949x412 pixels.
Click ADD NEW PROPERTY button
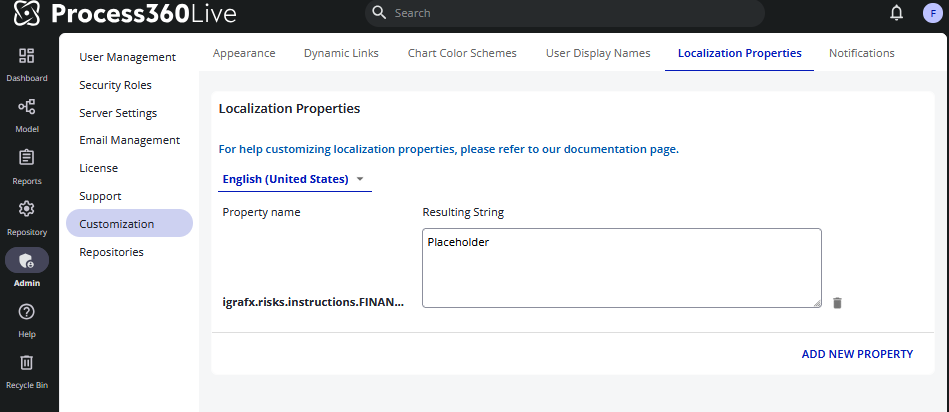coord(857,354)
